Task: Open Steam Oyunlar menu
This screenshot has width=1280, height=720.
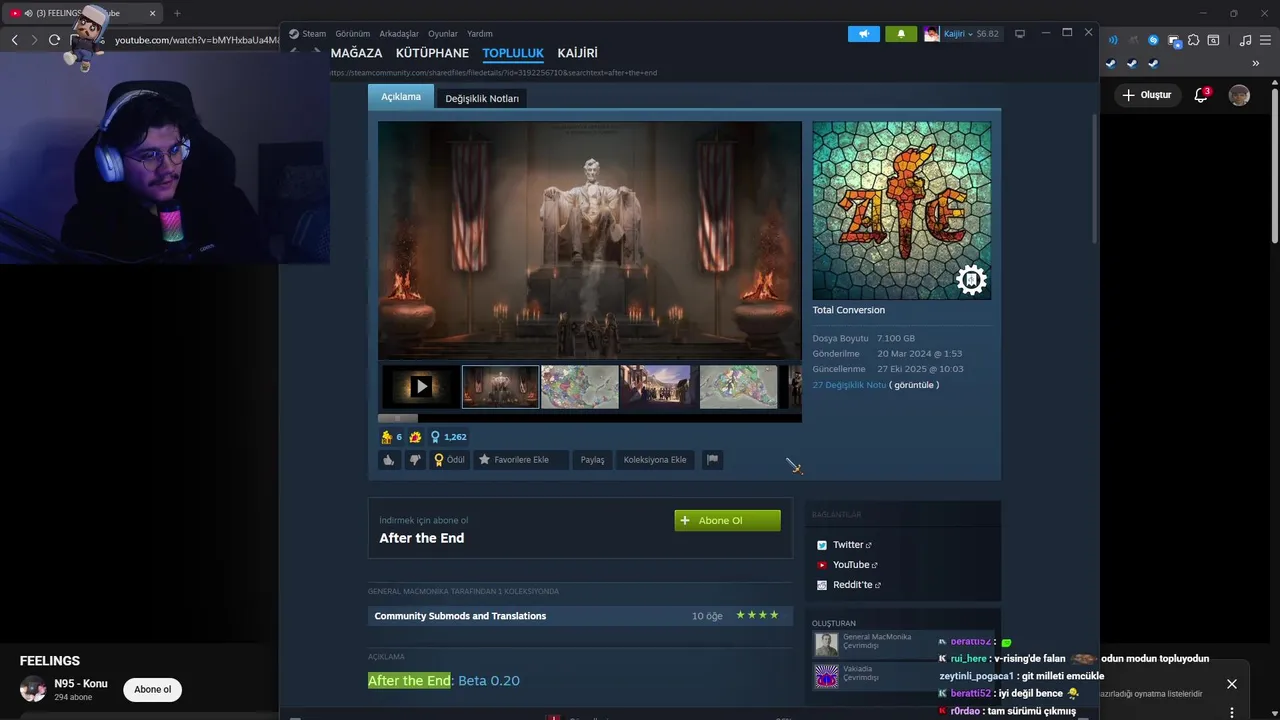Action: pyautogui.click(x=443, y=33)
